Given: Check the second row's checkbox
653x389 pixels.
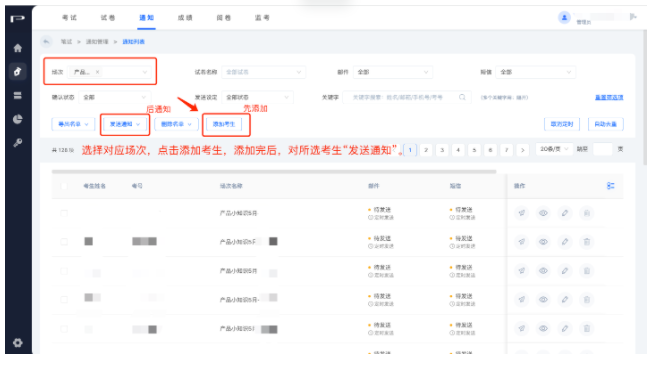Looking at the screenshot, I should point(64,242).
